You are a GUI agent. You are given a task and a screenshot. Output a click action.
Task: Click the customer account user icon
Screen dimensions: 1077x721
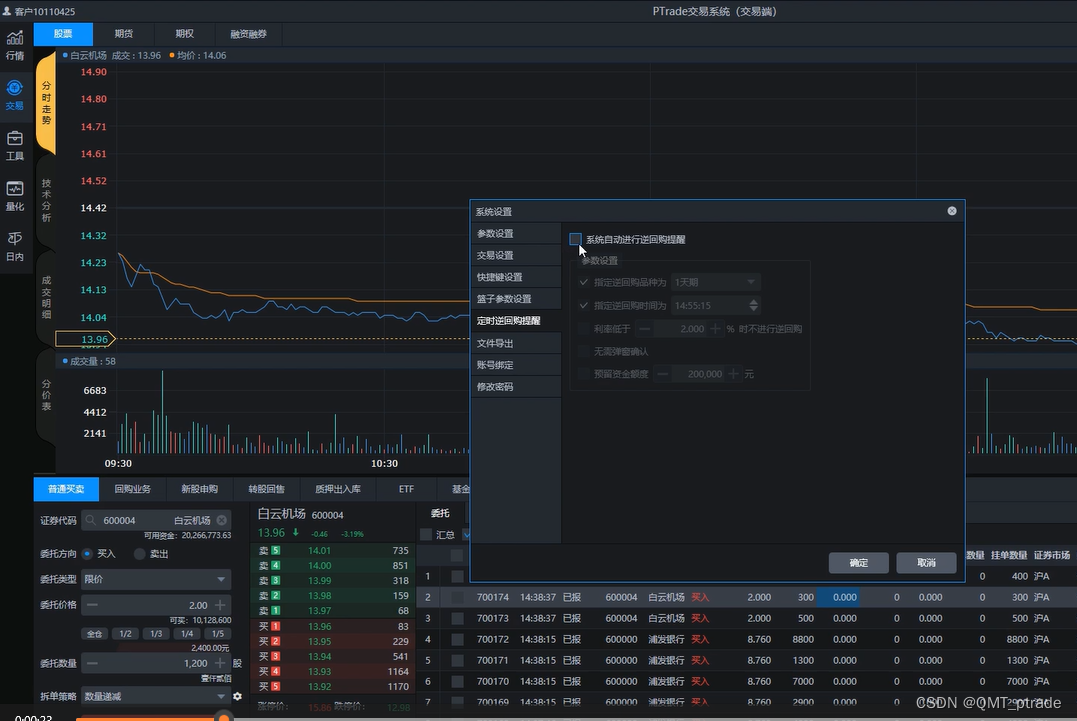(x=7, y=11)
